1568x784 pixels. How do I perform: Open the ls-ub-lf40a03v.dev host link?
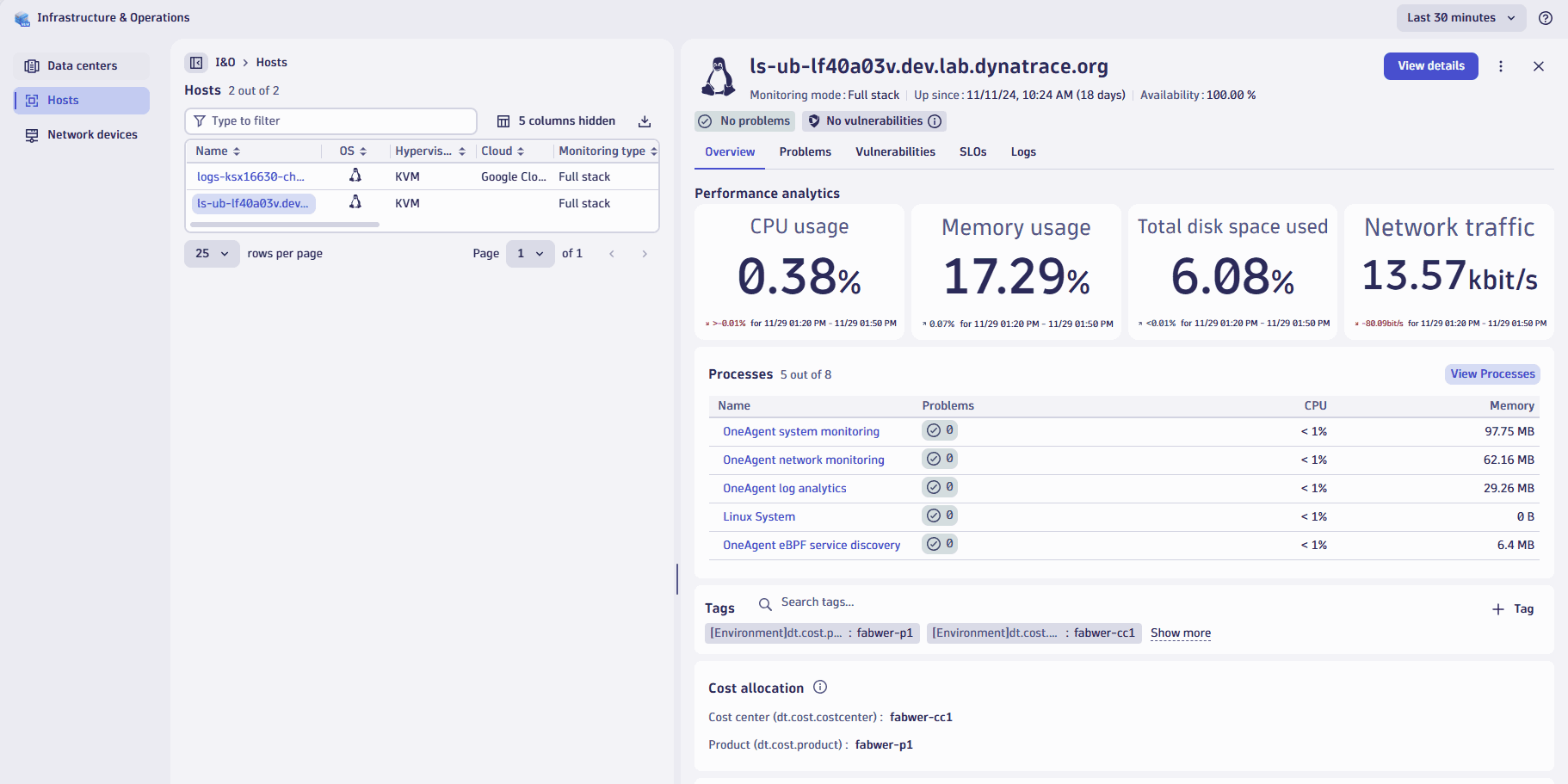click(x=253, y=203)
